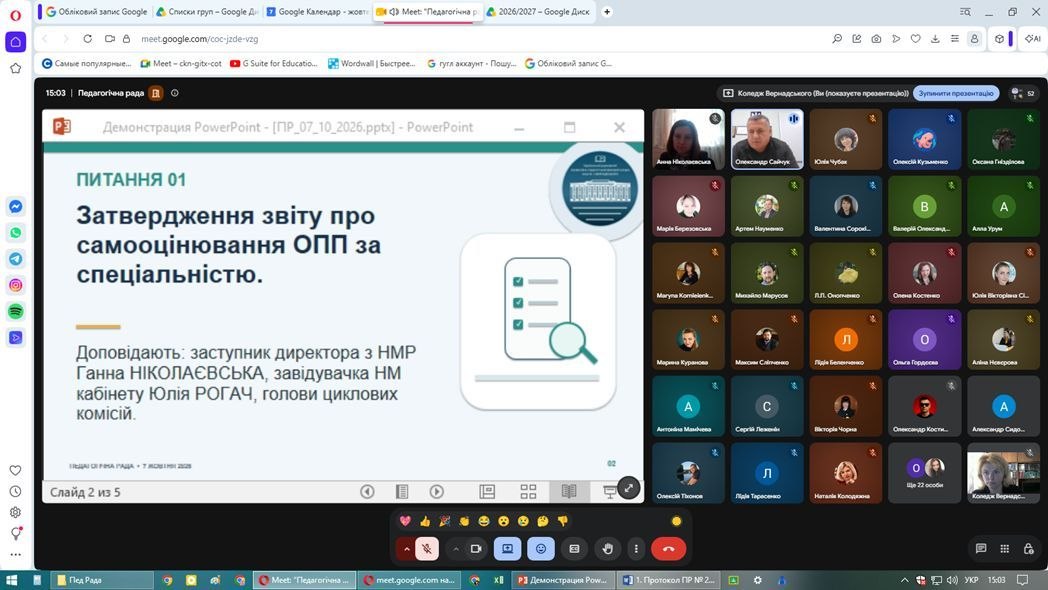Open Wordwall bookmark in bookmarks bar
The height and width of the screenshot is (590, 1048).
coord(372,63)
